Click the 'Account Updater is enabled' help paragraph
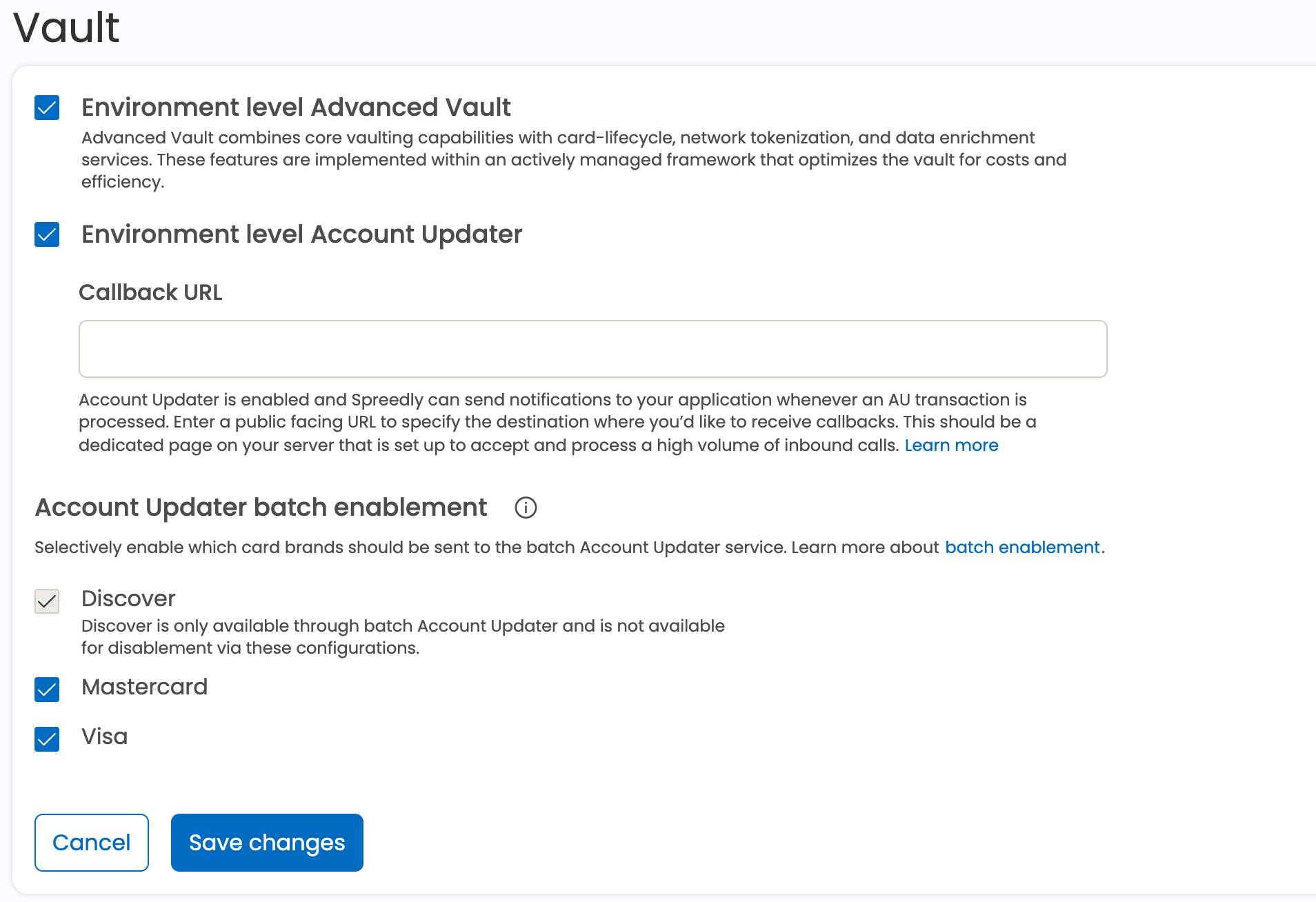1316x902 pixels. click(x=557, y=422)
